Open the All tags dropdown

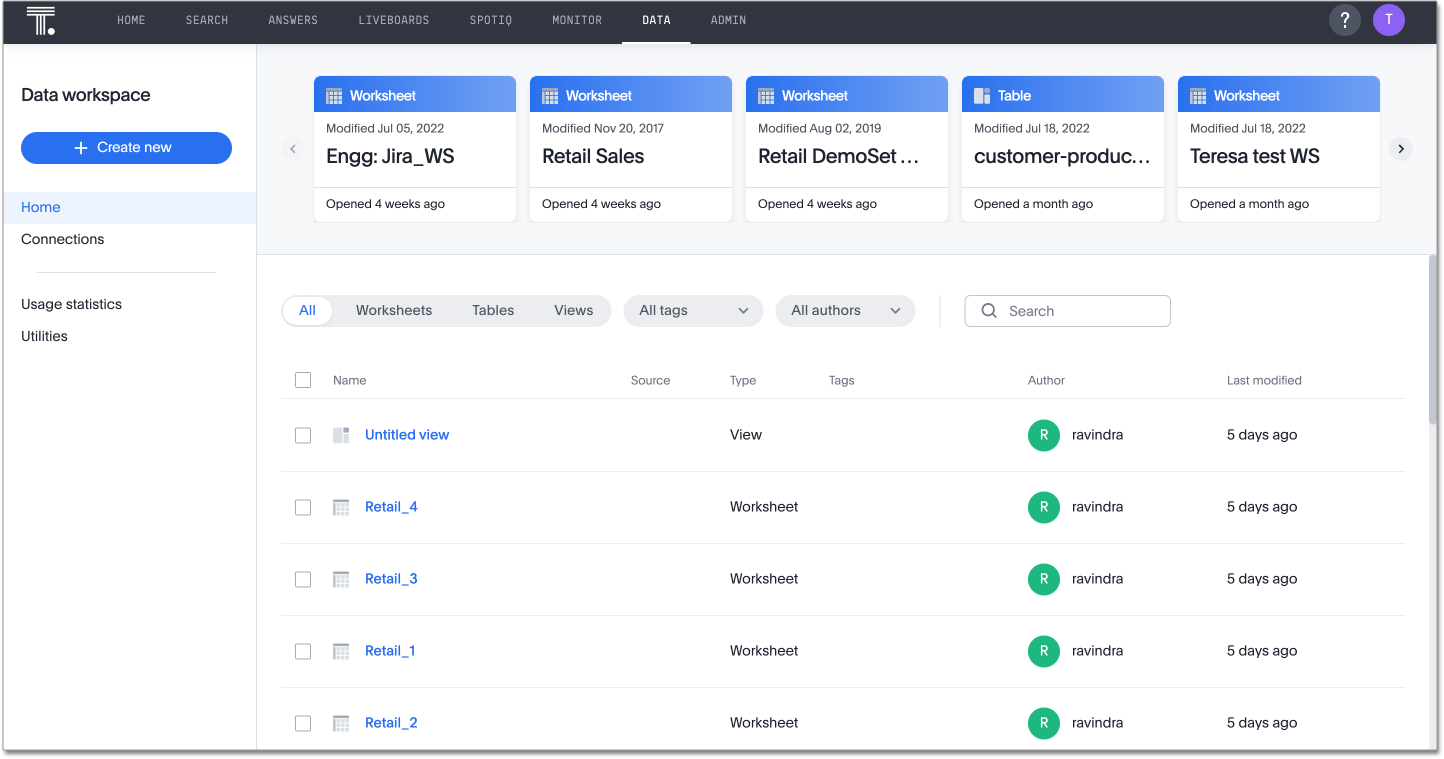(692, 311)
